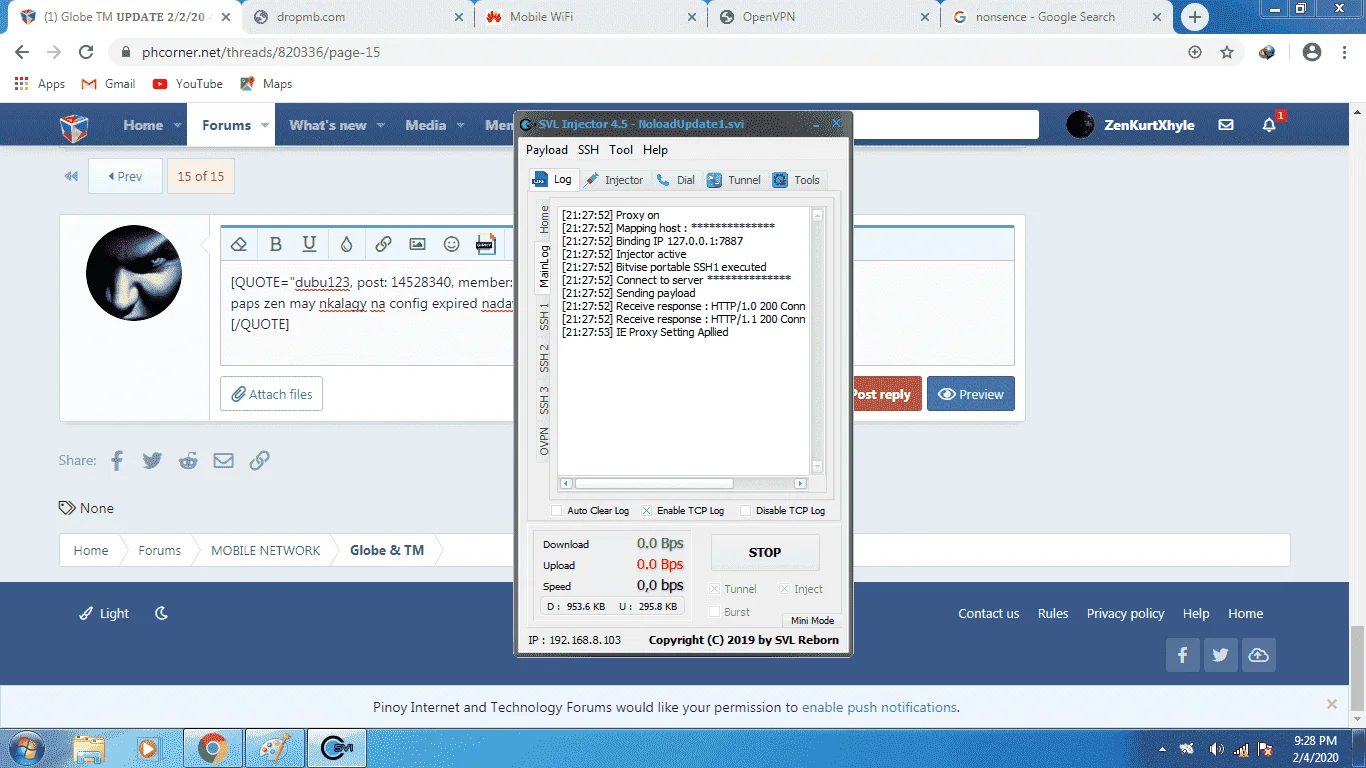Copy thread link chain icon in share row
The height and width of the screenshot is (768, 1366).
pos(259,460)
